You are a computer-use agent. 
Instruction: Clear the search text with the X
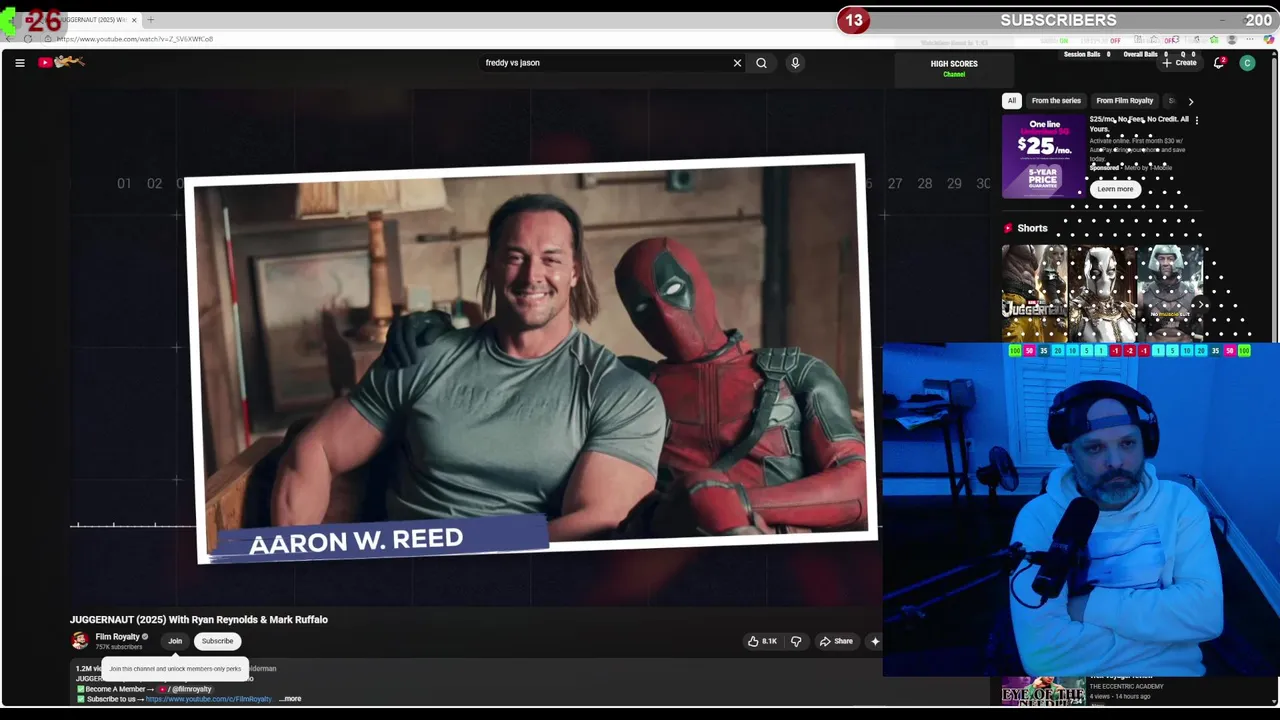click(x=737, y=63)
